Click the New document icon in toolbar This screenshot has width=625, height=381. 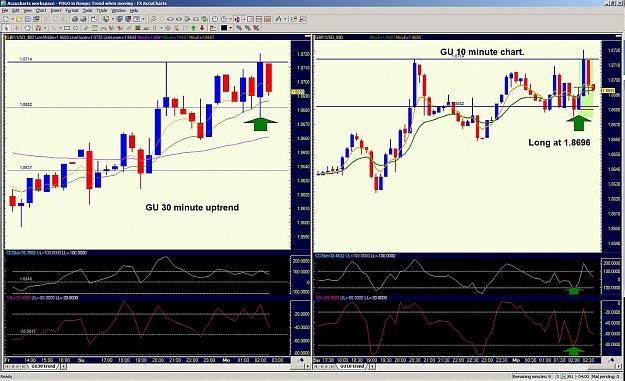click(6, 19)
